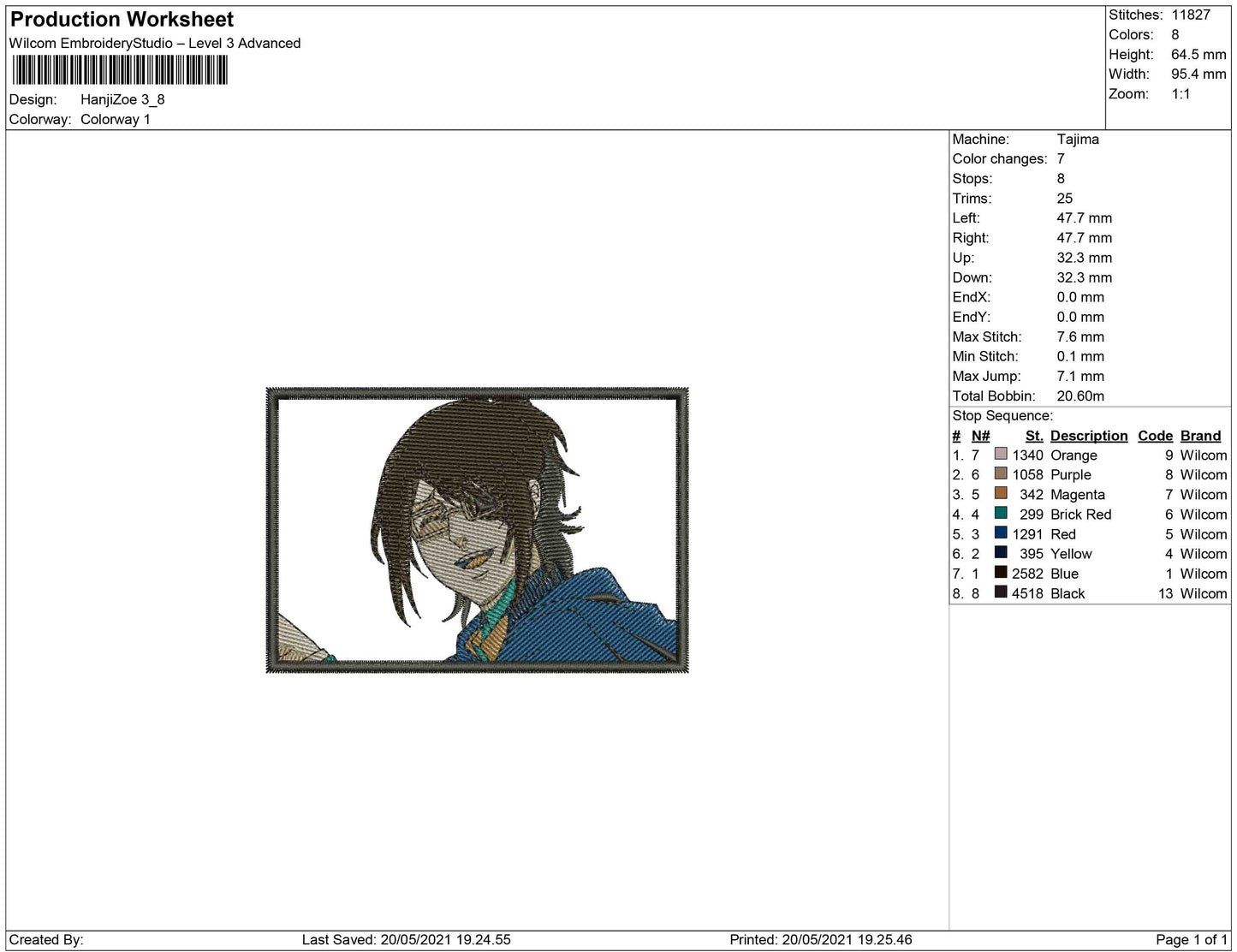Click the 'Blue' description text

pyautogui.click(x=1064, y=574)
